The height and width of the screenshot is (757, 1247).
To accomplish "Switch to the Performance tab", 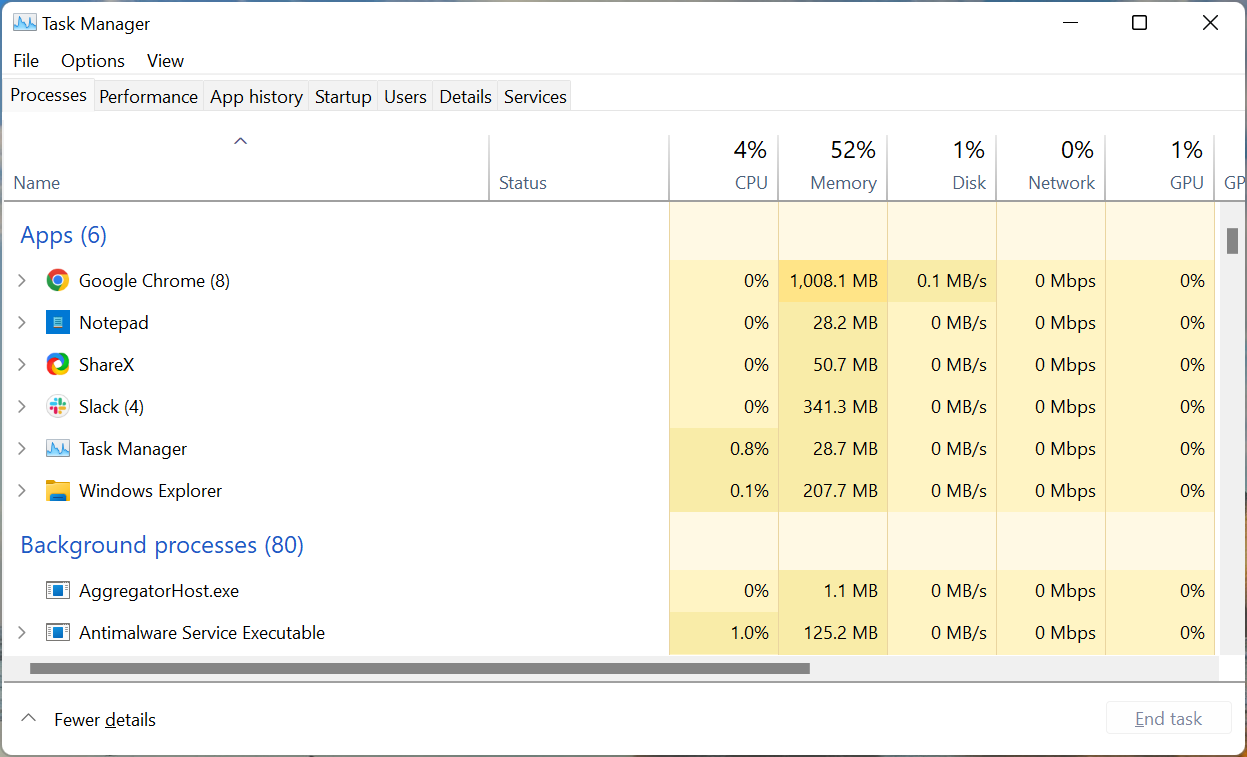I will tap(148, 95).
